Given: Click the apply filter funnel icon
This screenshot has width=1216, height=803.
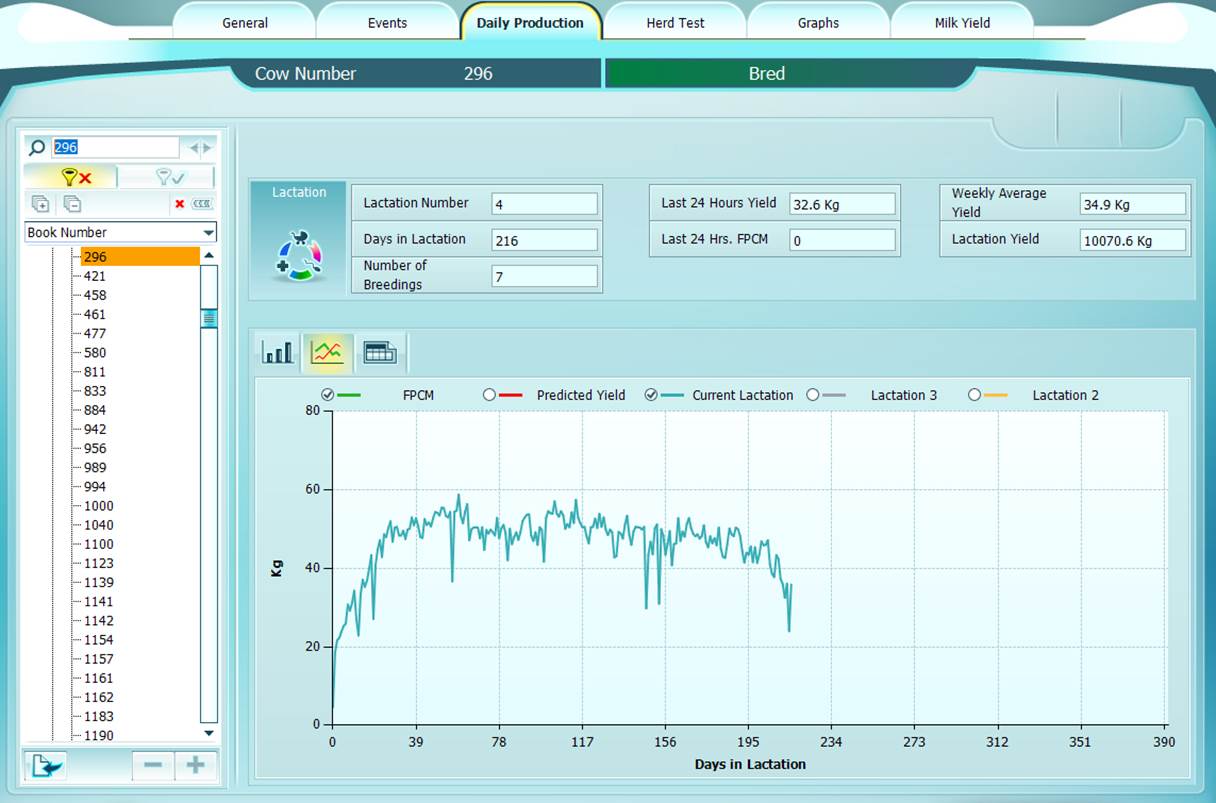Looking at the screenshot, I should click(x=168, y=177).
